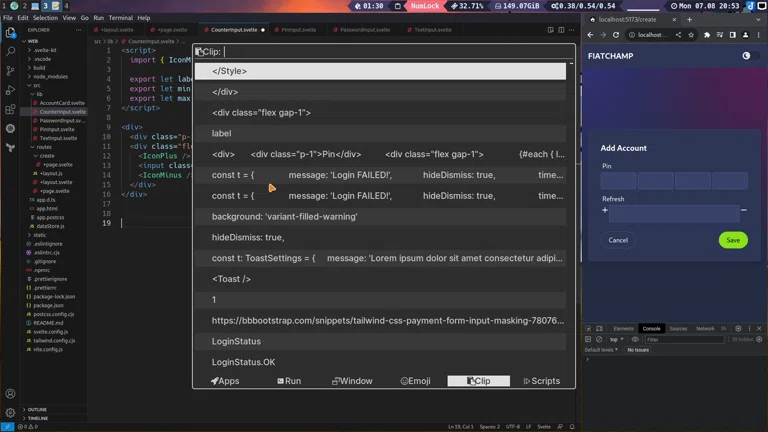
Task: Select the 'label' clipboard entry
Action: [222, 133]
